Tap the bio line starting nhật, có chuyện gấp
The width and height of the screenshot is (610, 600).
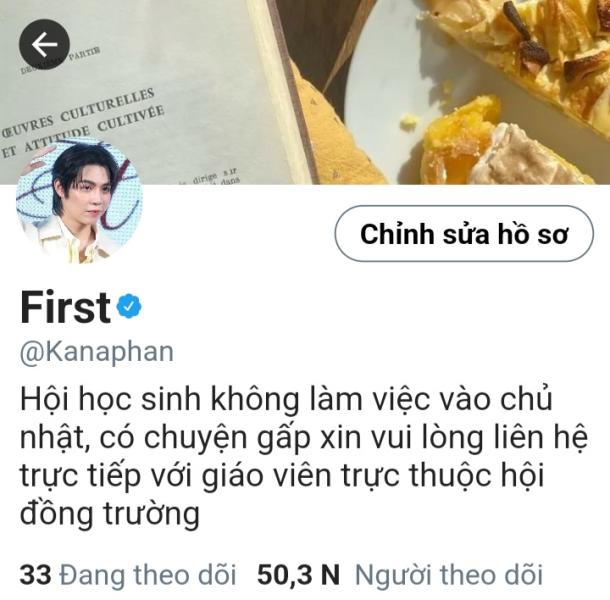point(303,438)
